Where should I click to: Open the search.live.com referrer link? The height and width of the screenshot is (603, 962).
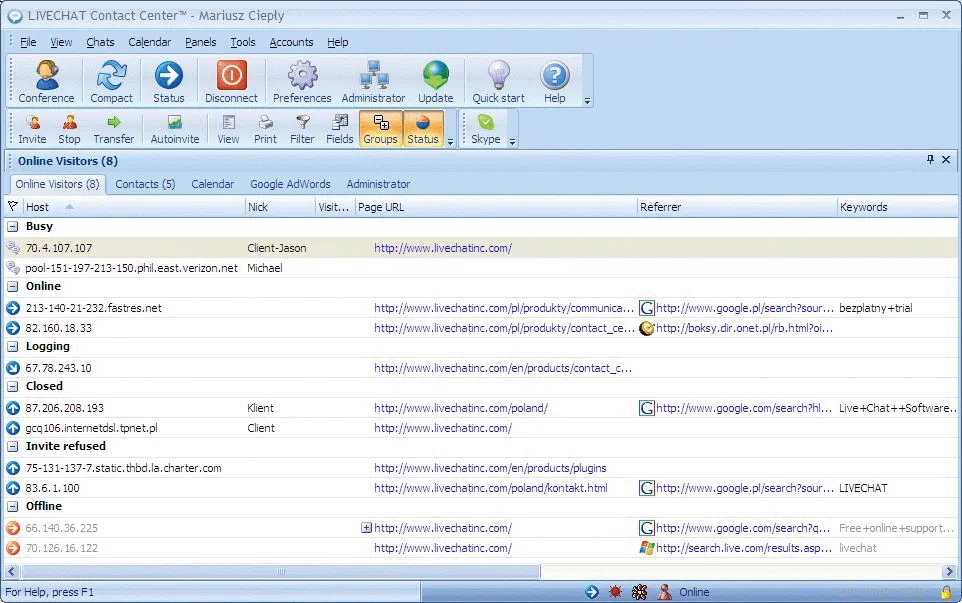[x=745, y=548]
